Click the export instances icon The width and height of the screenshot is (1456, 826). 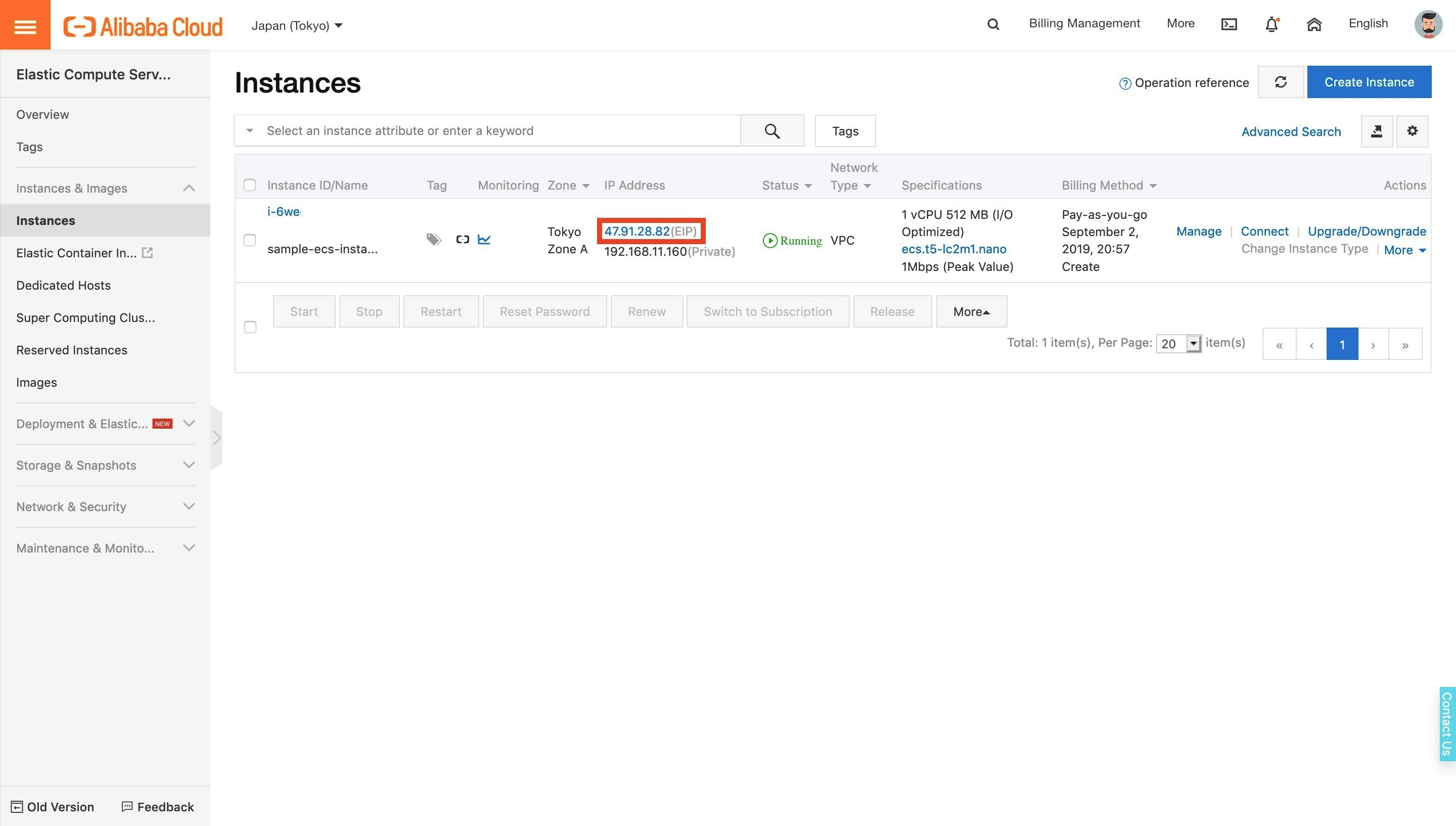(1377, 131)
